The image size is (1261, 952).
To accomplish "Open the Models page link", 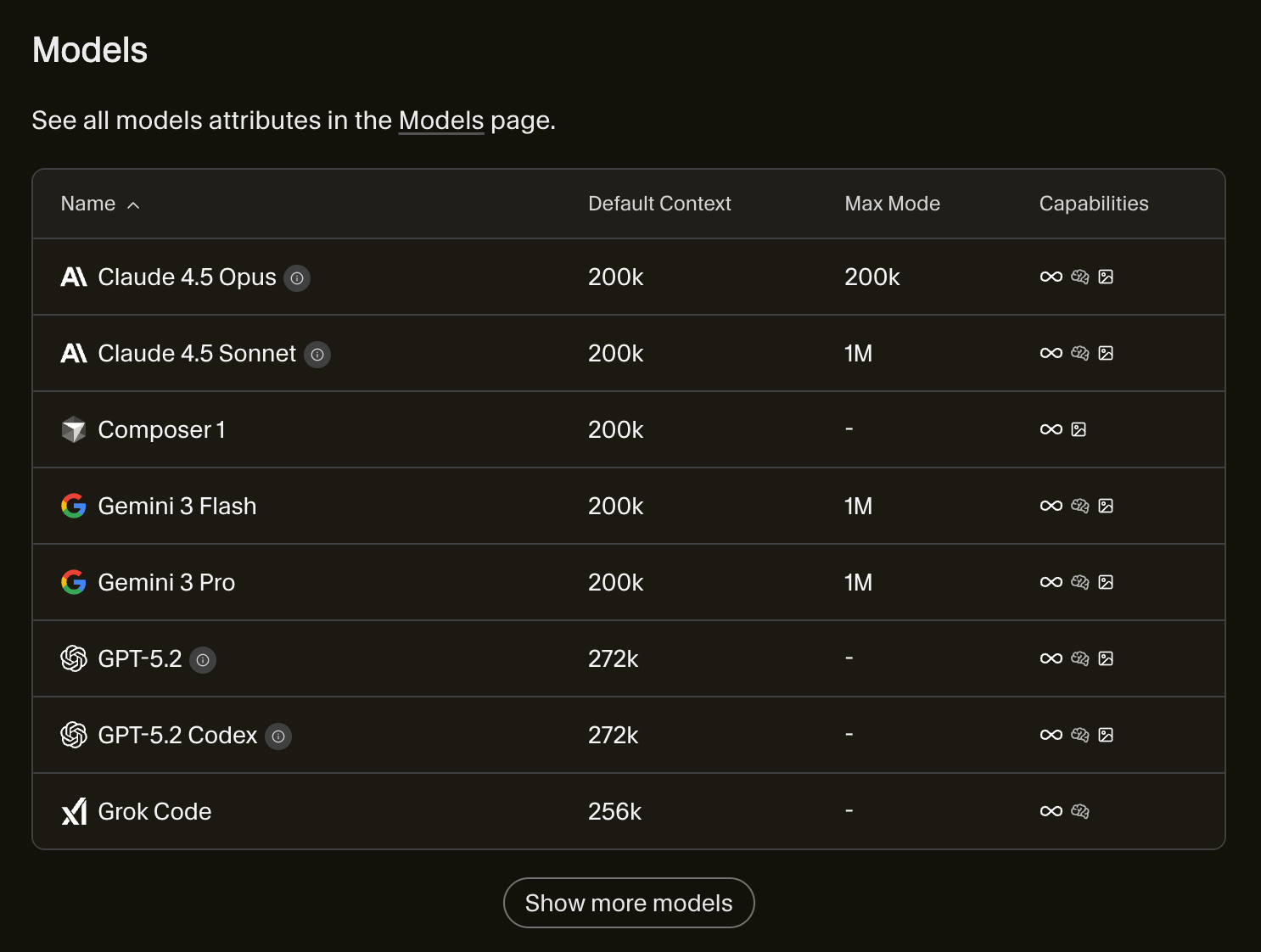I will coord(440,120).
